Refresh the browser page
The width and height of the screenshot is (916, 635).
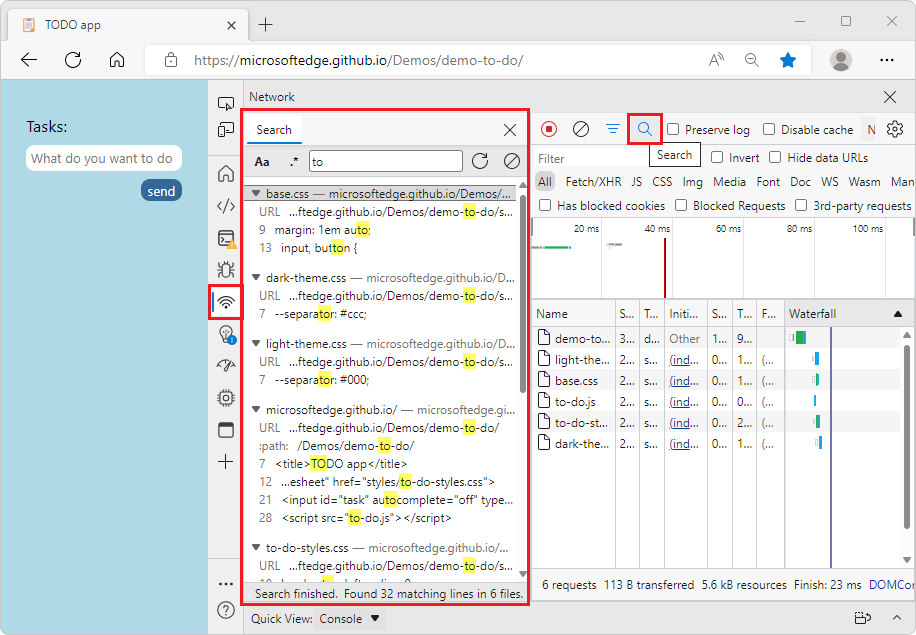click(73, 60)
